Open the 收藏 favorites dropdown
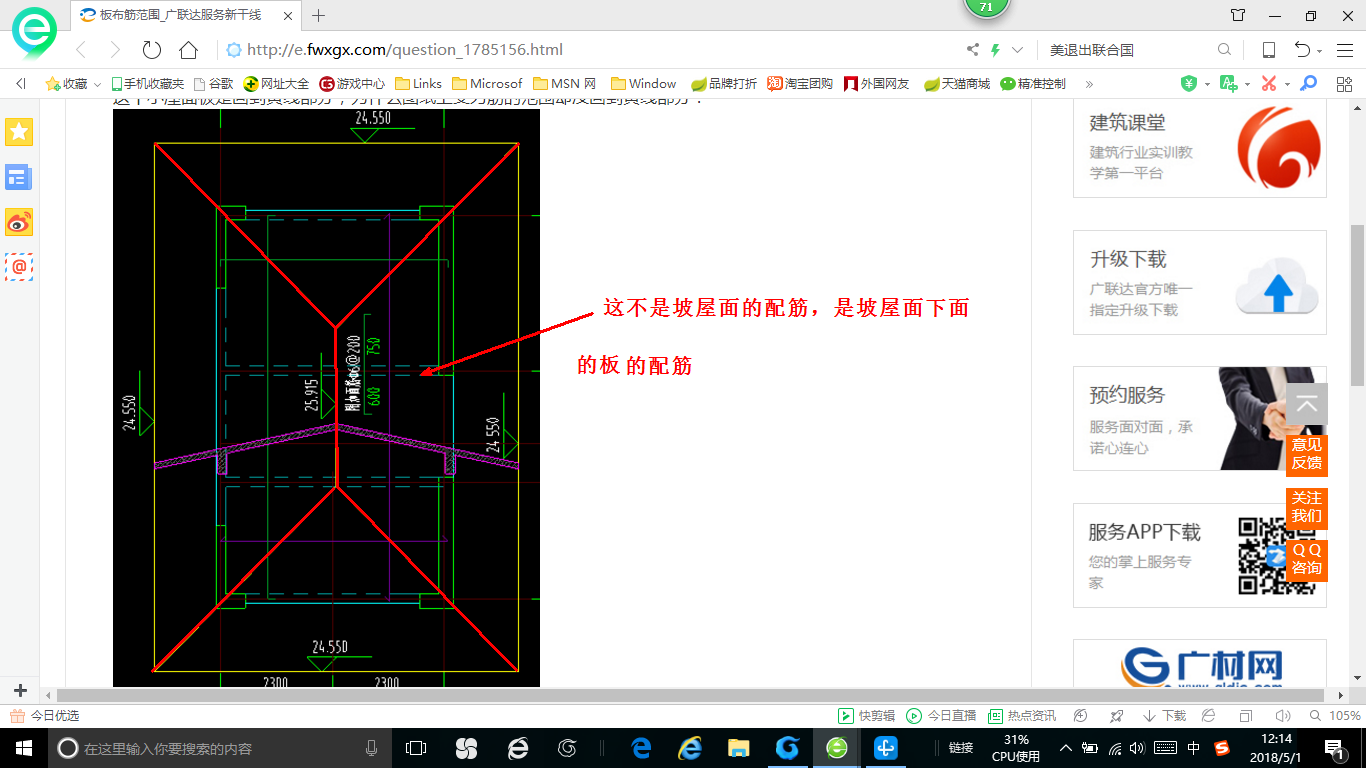 point(73,84)
